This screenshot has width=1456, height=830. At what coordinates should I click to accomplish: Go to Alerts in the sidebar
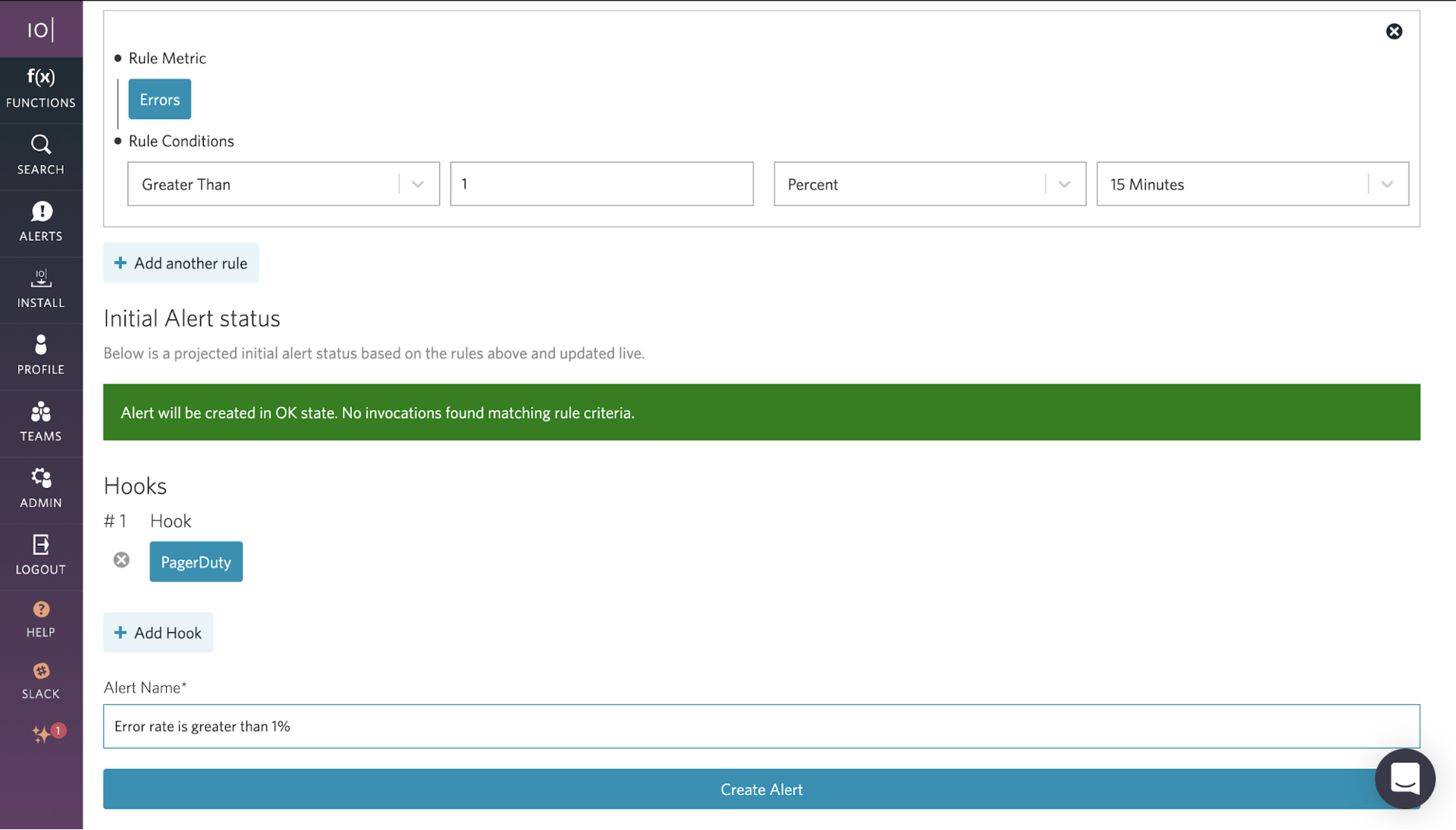tap(41, 222)
